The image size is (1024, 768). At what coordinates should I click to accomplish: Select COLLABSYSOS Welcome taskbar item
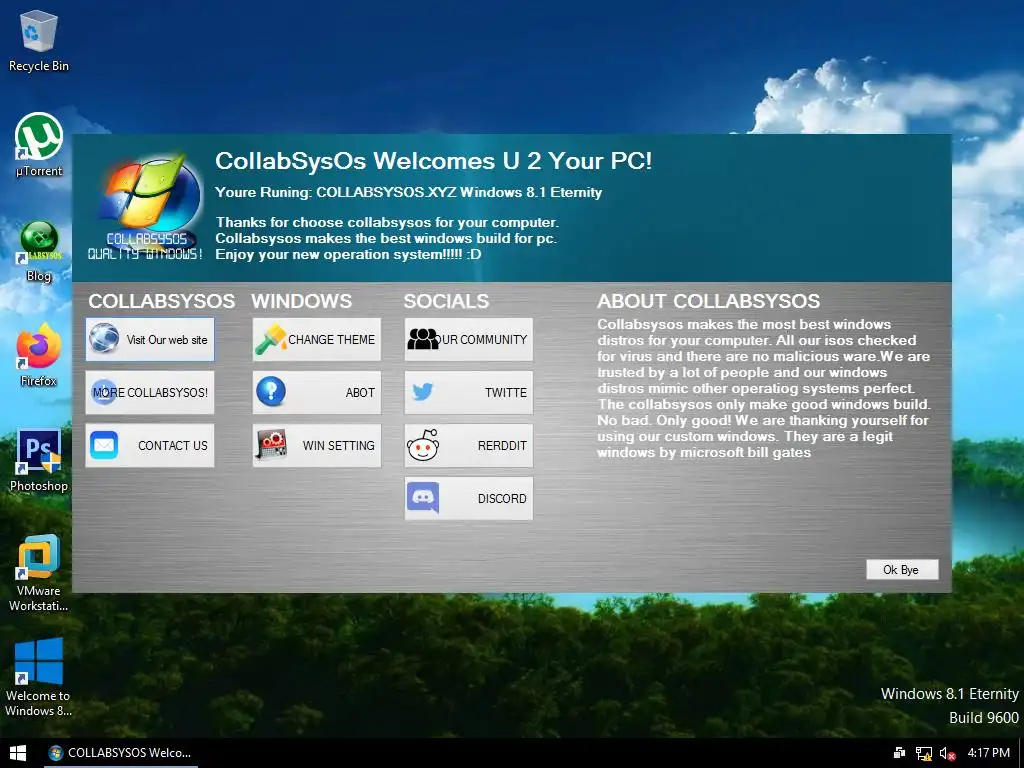120,753
